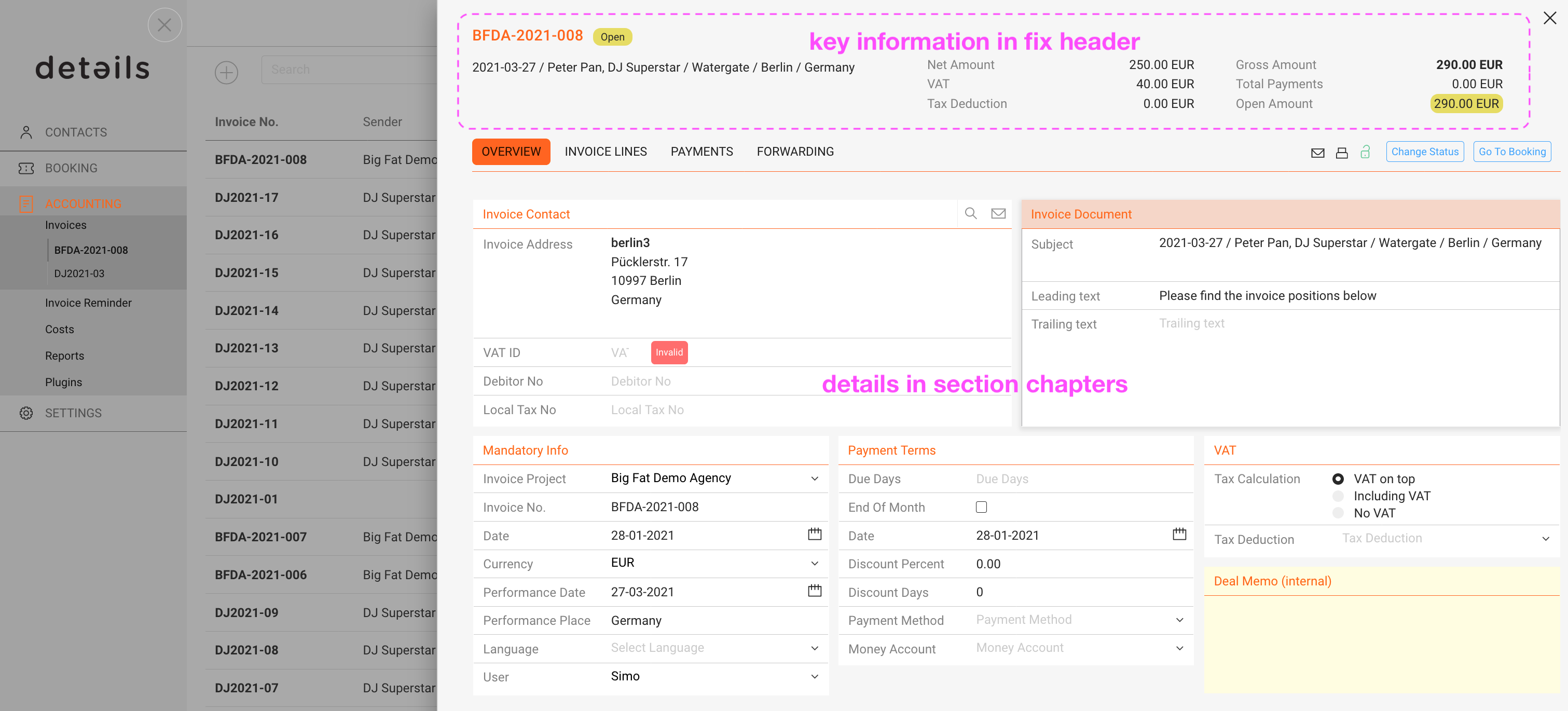Open invoice row BFDA-2021-007 in list
The width and height of the screenshot is (1568, 711).
tap(321, 537)
